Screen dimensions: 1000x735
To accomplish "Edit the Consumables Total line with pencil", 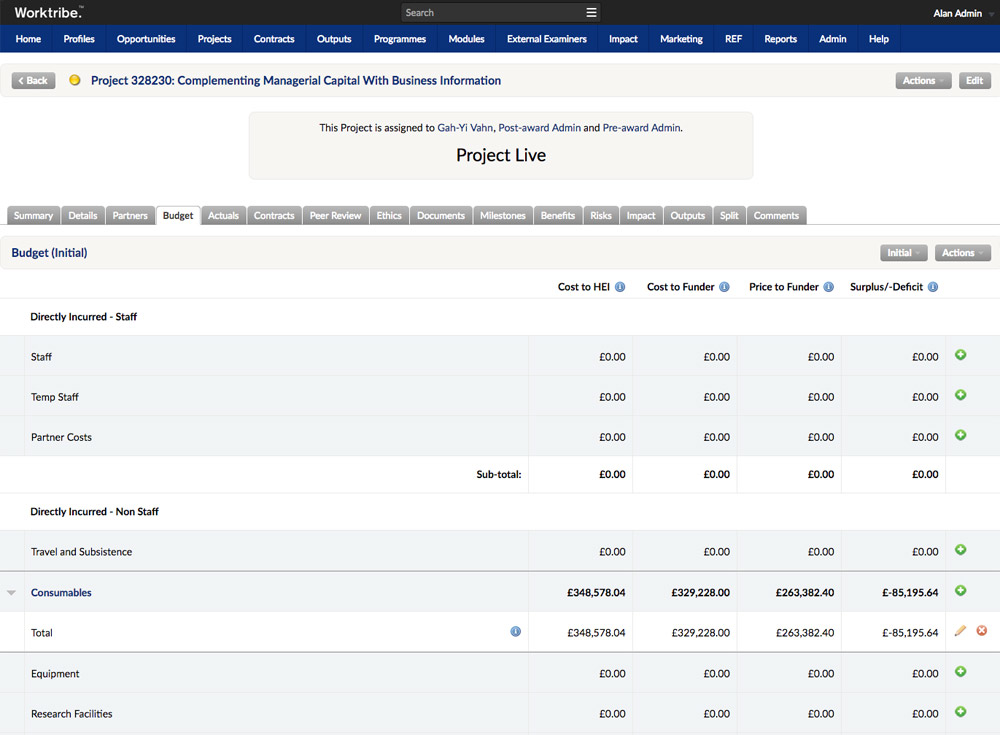I will click(x=960, y=631).
